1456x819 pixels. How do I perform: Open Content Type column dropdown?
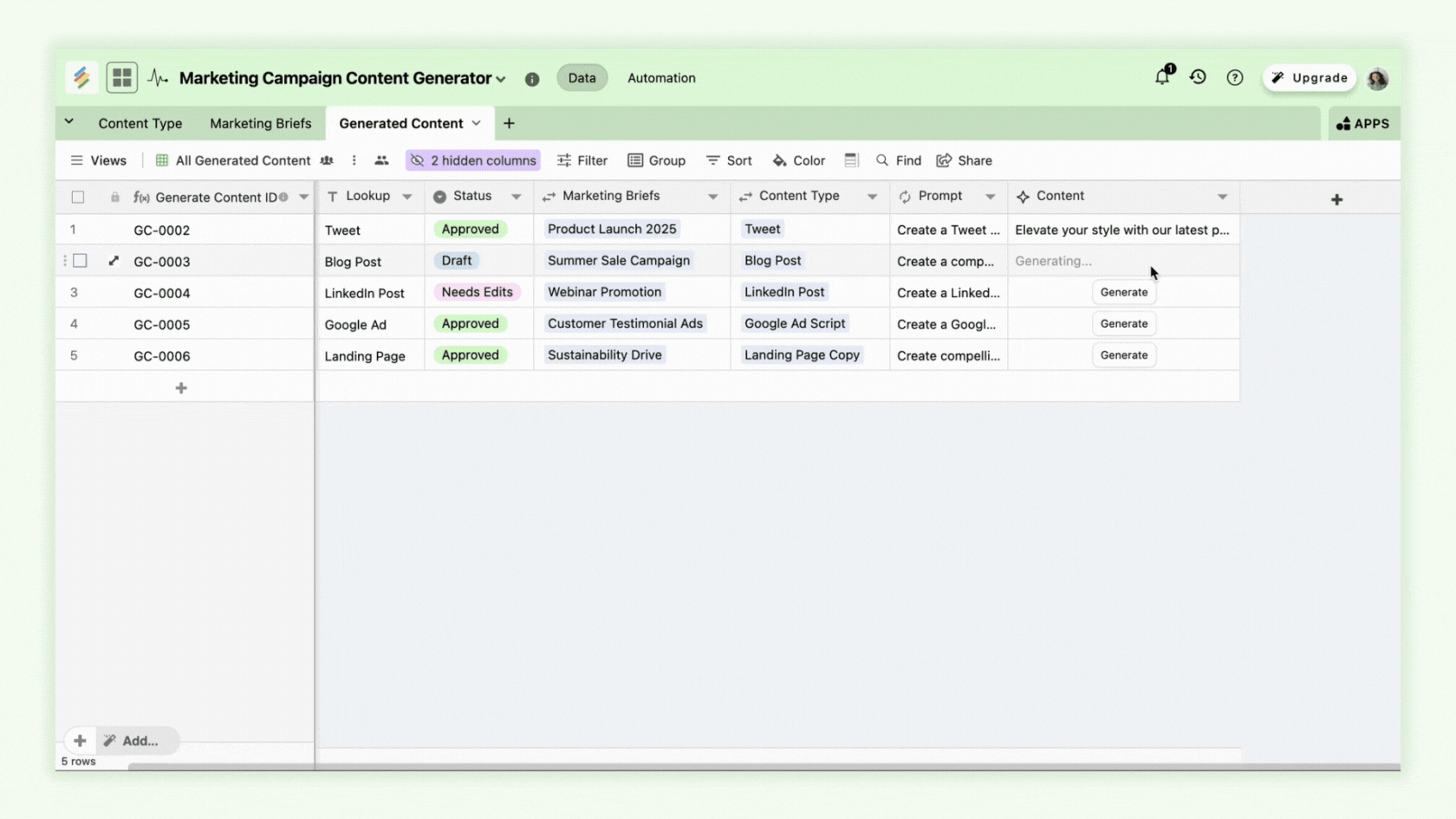coord(873,197)
